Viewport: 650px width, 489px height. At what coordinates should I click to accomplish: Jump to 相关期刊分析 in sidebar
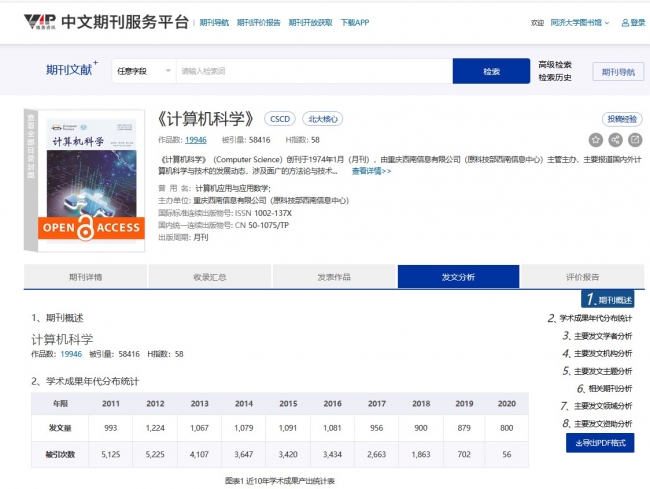point(605,388)
